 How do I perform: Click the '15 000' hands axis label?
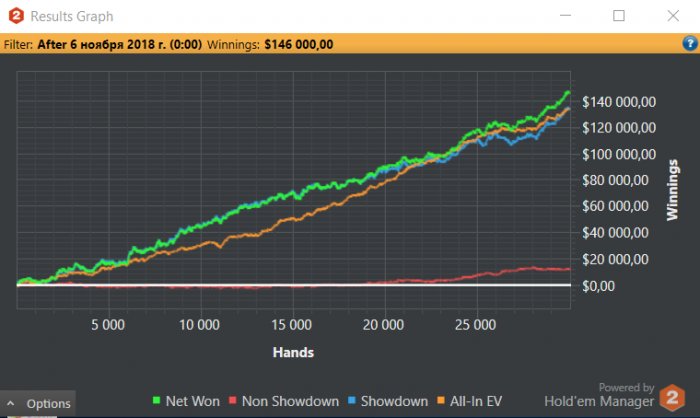click(x=292, y=325)
